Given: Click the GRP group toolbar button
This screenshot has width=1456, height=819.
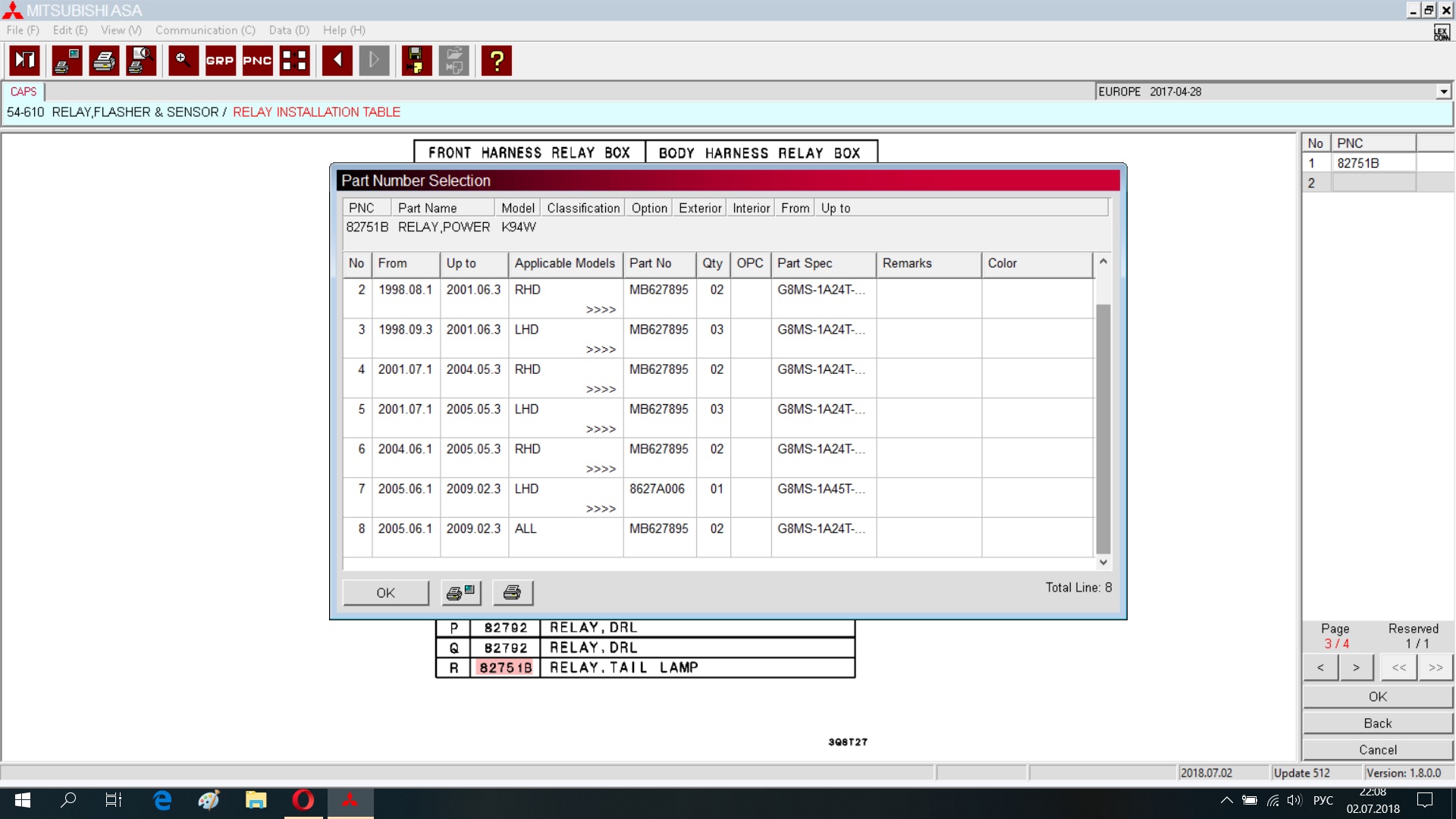Looking at the screenshot, I should coord(220,61).
